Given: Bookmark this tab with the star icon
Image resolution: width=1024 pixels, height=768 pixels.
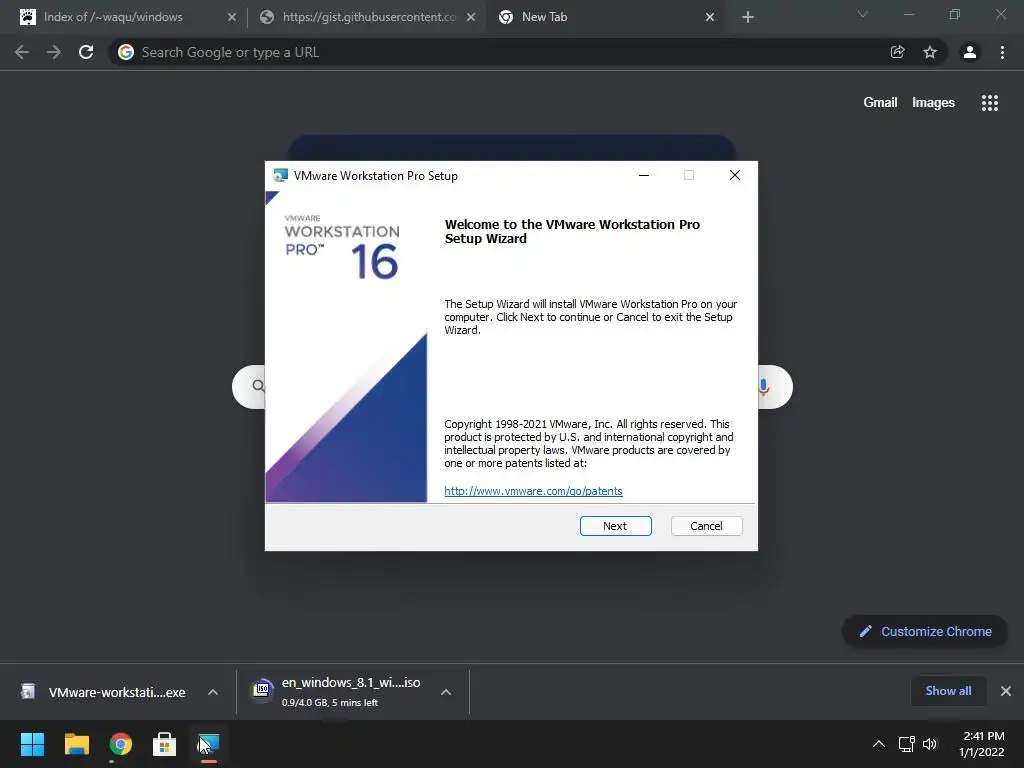Looking at the screenshot, I should (x=930, y=52).
